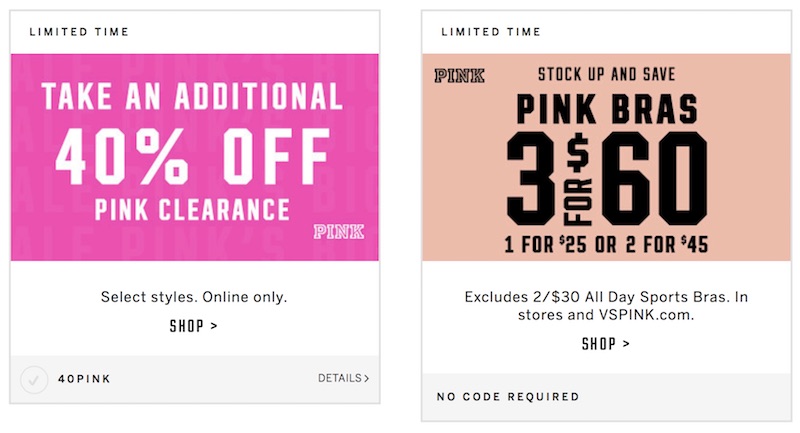The width and height of the screenshot is (800, 433).
Task: Click the chevron arrow next to DETAILS
Action: tap(366, 378)
